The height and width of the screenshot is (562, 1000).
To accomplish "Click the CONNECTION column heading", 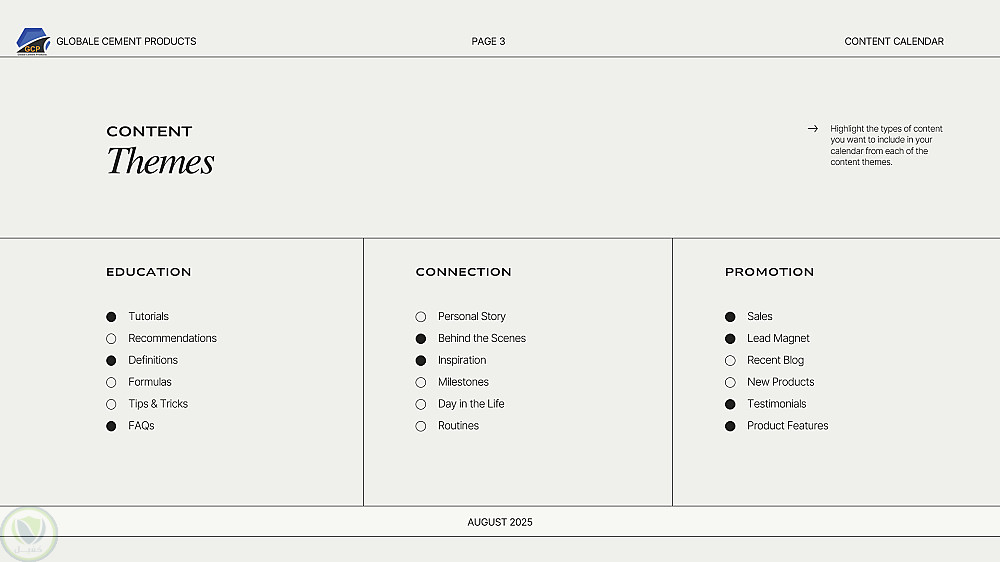I will [463, 272].
